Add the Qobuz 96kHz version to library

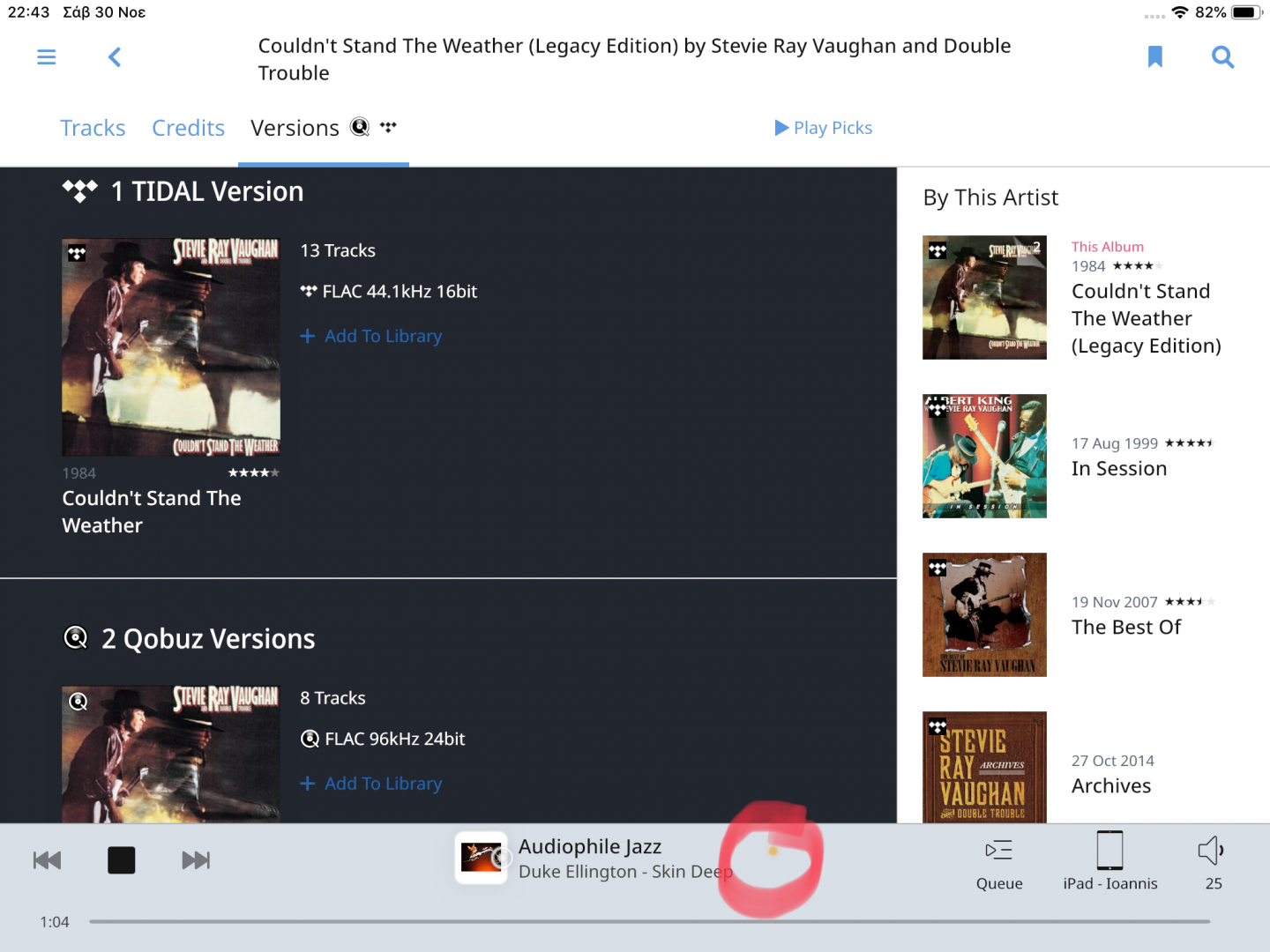point(370,784)
